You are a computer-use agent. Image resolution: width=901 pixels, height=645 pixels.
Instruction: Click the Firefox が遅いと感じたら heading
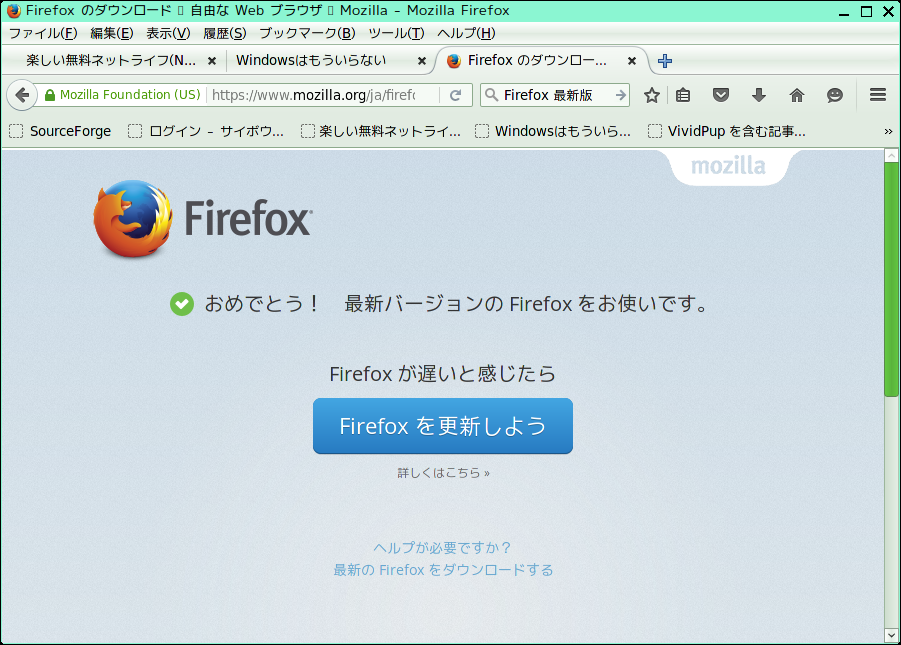point(442,374)
